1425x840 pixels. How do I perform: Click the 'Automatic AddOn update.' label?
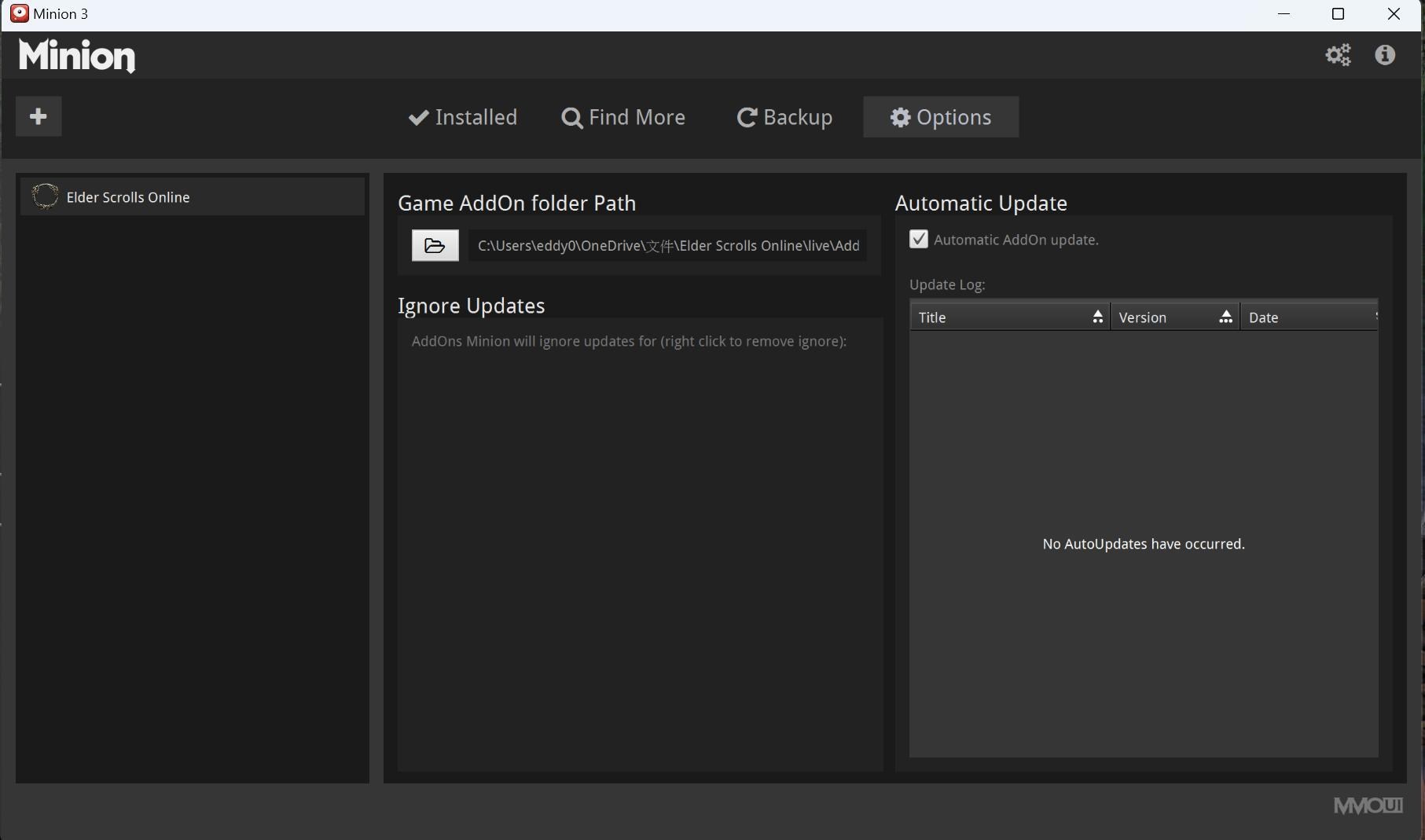coord(1016,240)
